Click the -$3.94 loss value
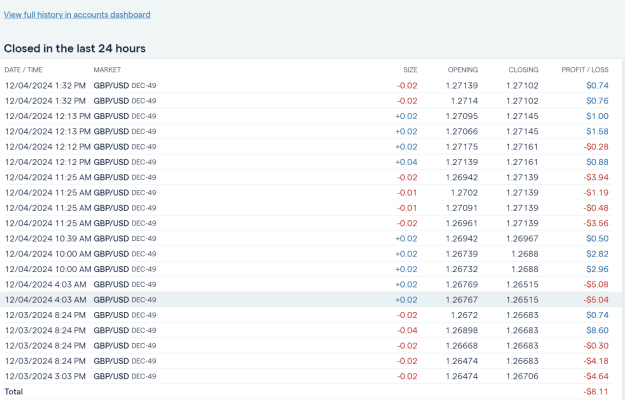Image resolution: width=625 pixels, height=400 pixels. 596,177
